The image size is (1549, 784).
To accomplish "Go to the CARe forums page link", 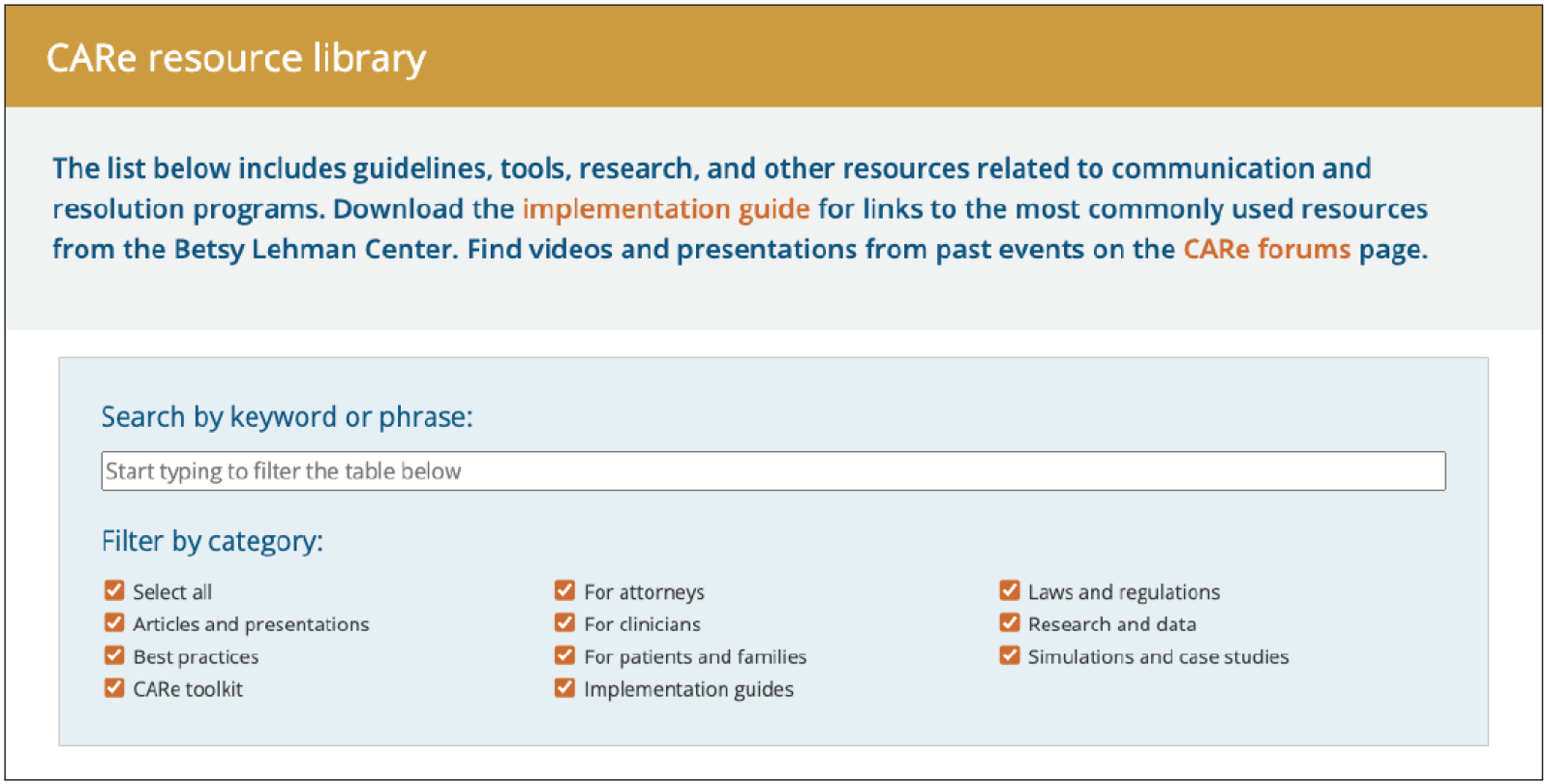I will pos(1266,250).
